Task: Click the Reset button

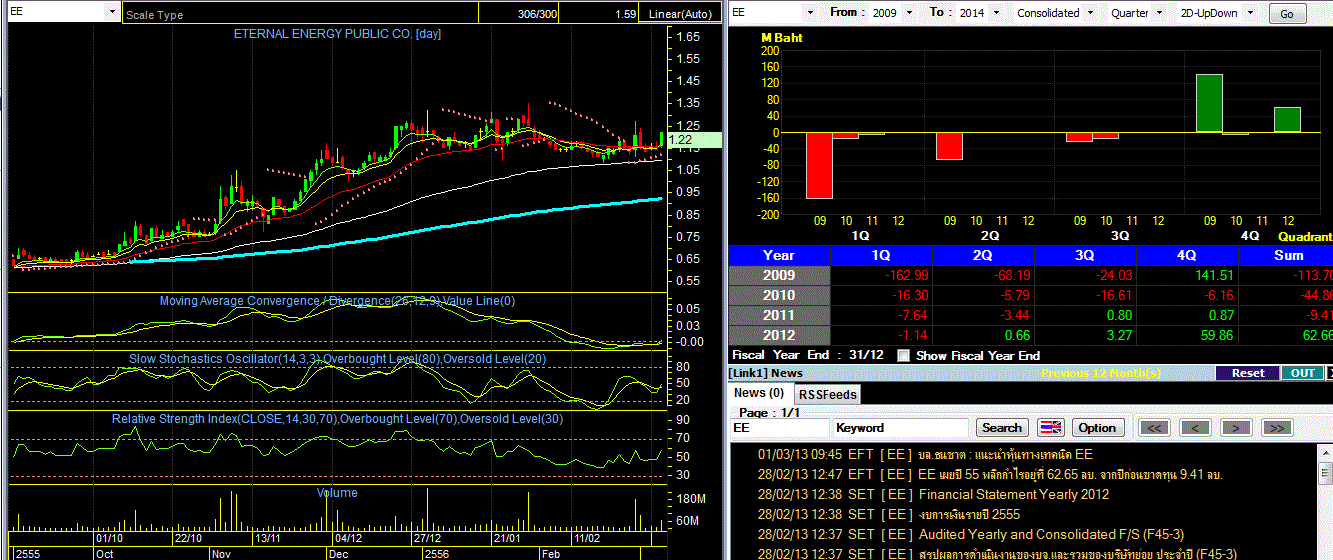Action: point(1247,373)
